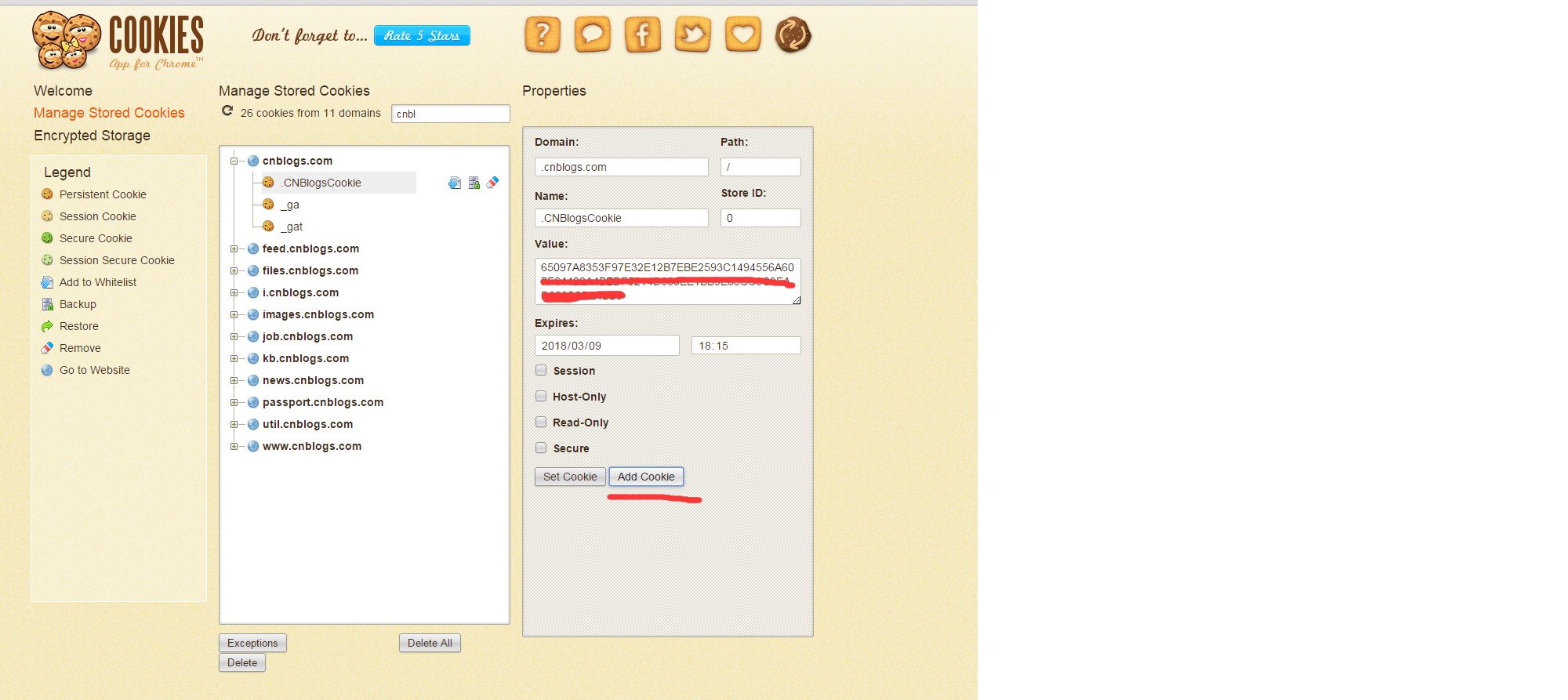Viewport: 1568px width, 700px height.
Task: Click the Delete button
Action: coord(242,662)
